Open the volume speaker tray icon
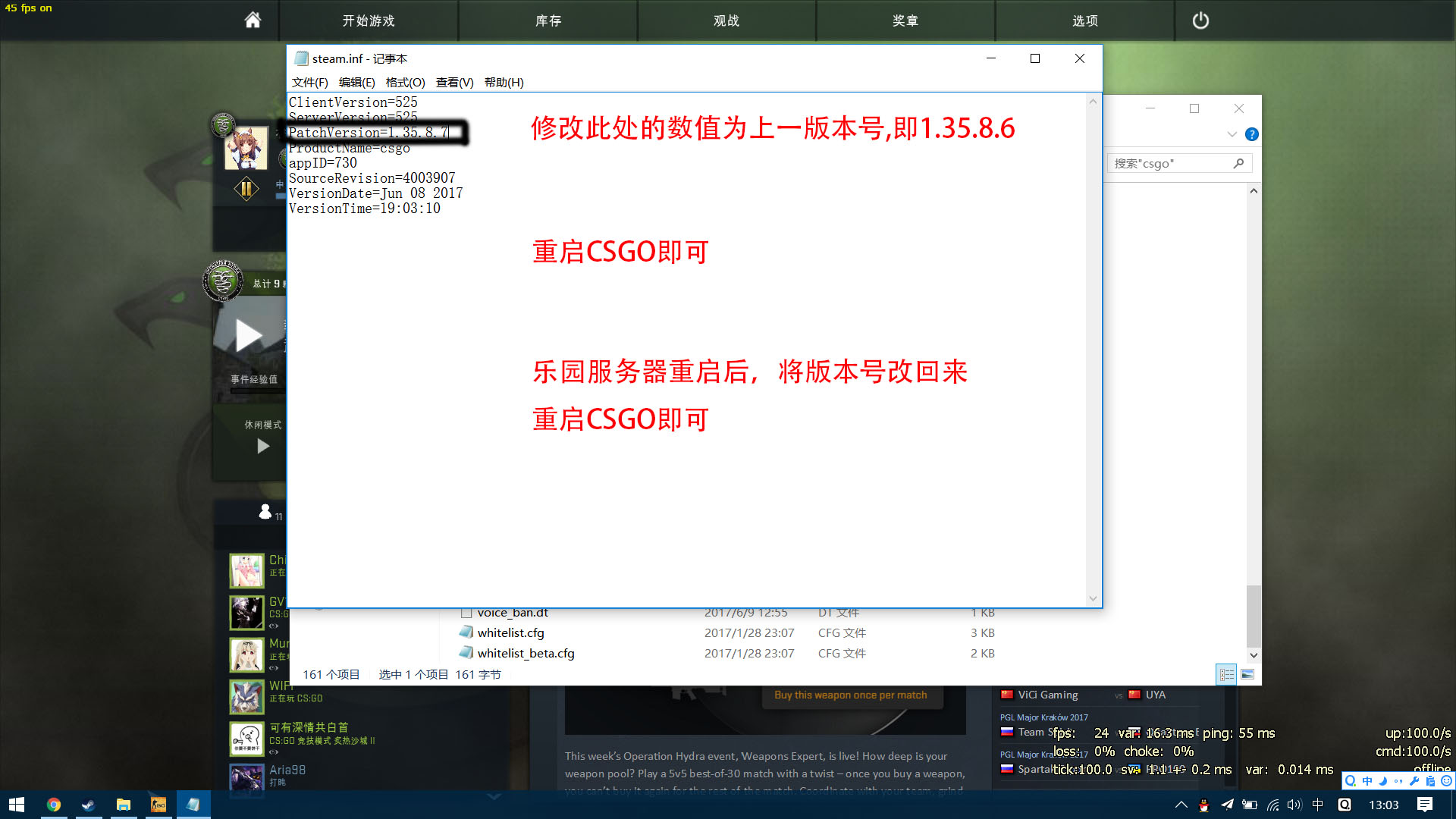 pos(1294,805)
